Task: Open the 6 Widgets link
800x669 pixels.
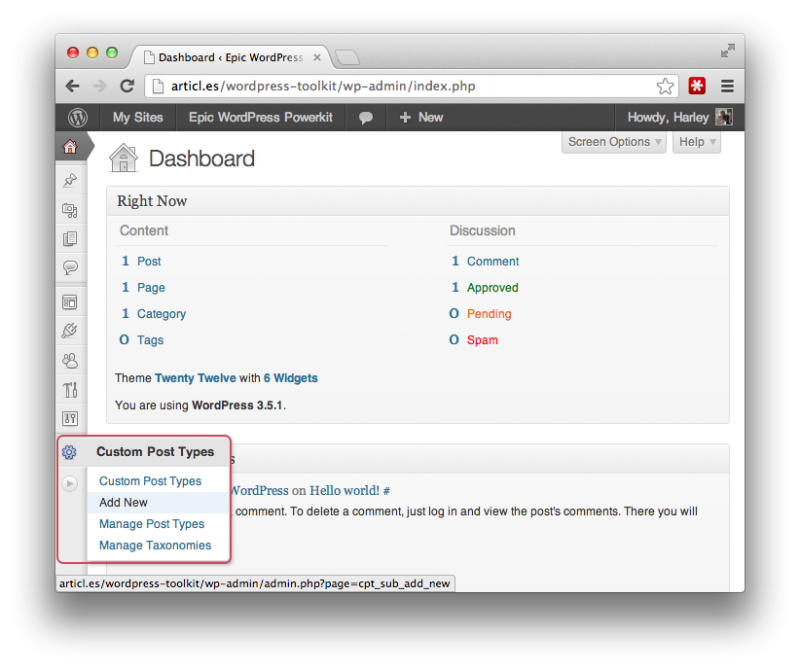Action: tap(290, 378)
